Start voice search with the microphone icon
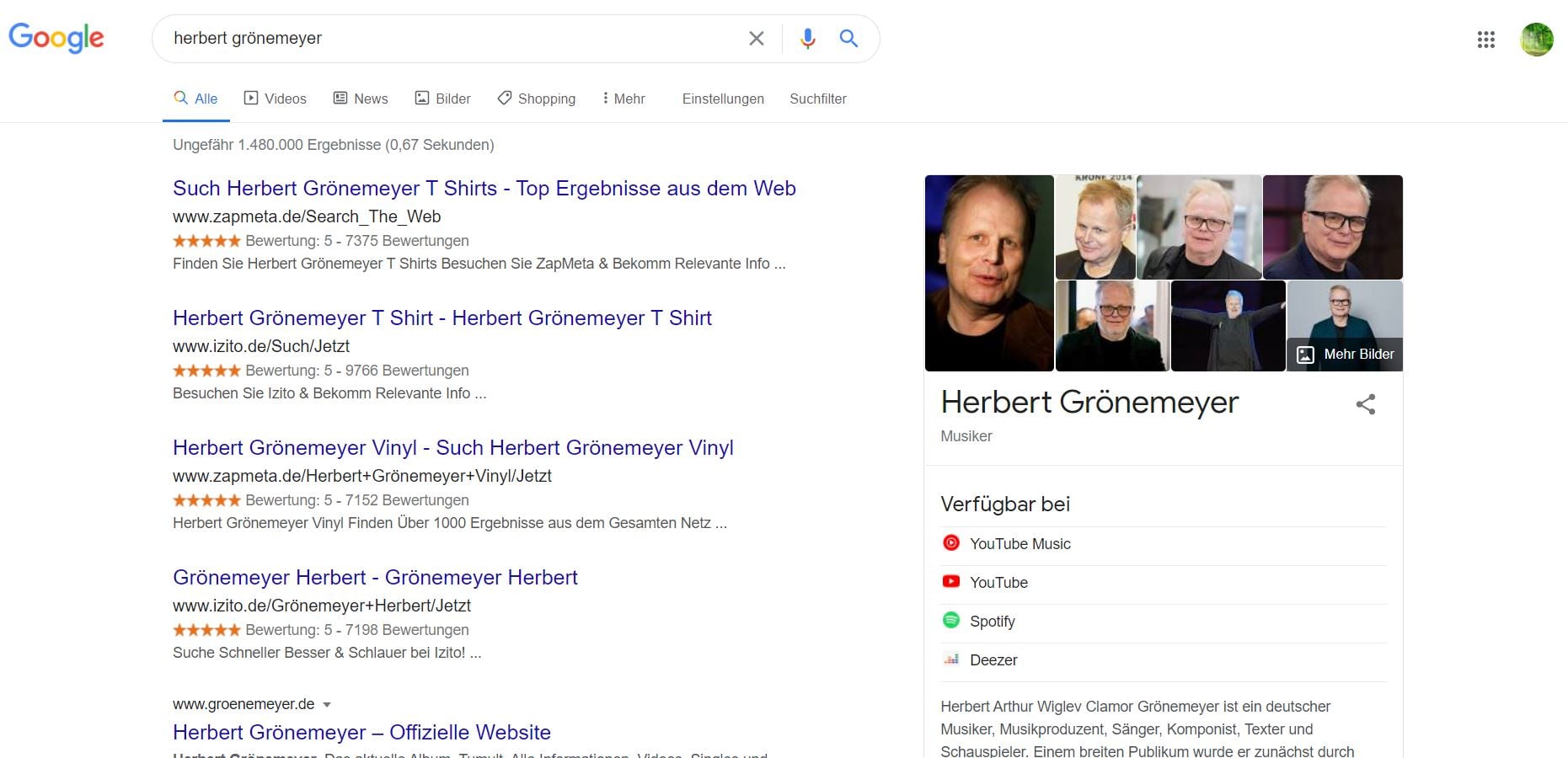The image size is (1568, 758). pos(807,38)
